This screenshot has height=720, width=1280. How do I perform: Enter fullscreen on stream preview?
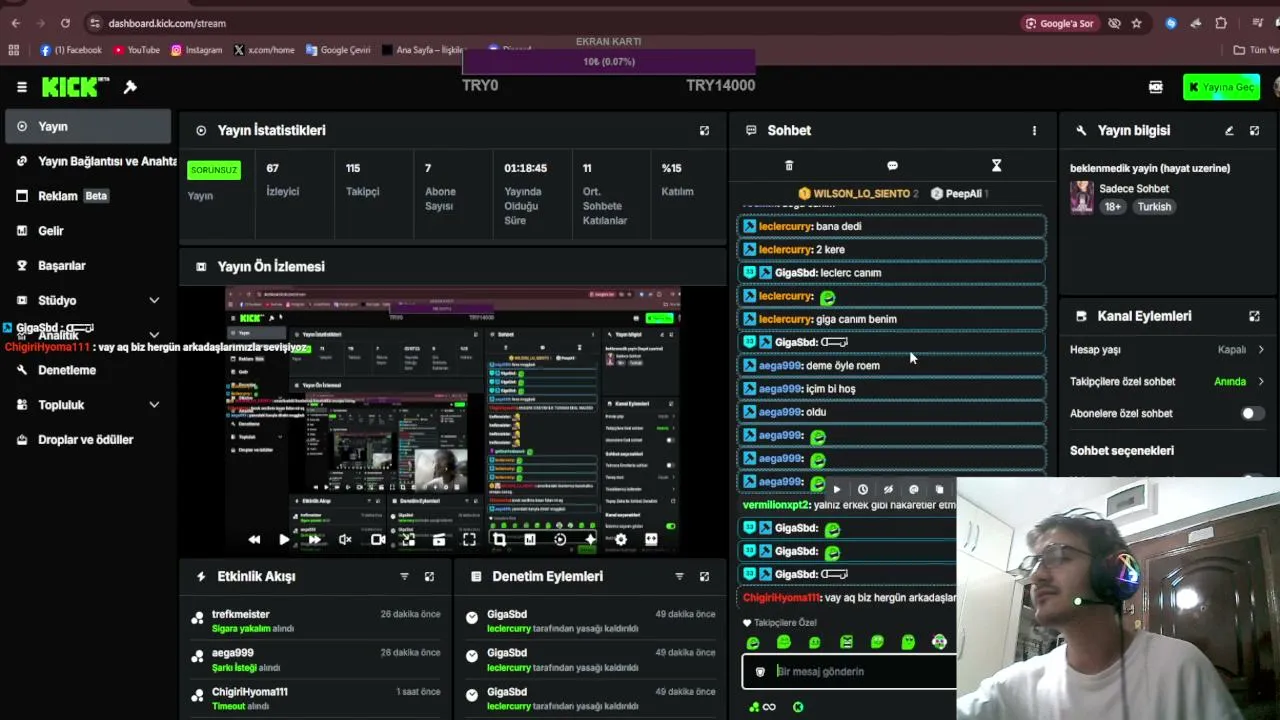[469, 539]
